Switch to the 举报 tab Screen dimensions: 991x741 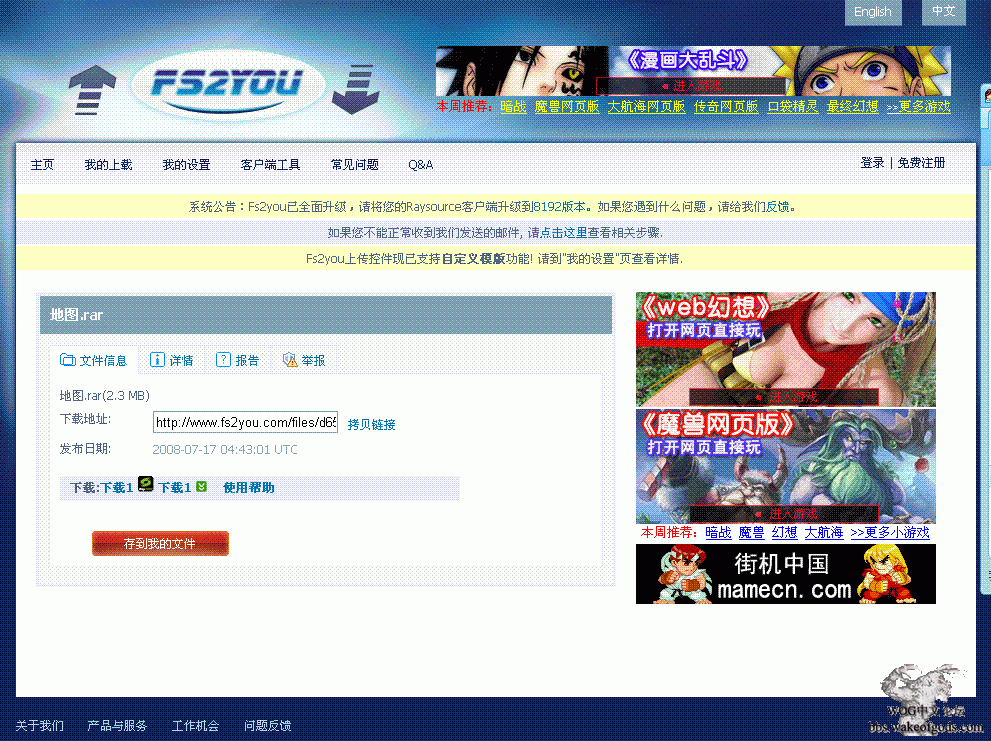click(304, 360)
